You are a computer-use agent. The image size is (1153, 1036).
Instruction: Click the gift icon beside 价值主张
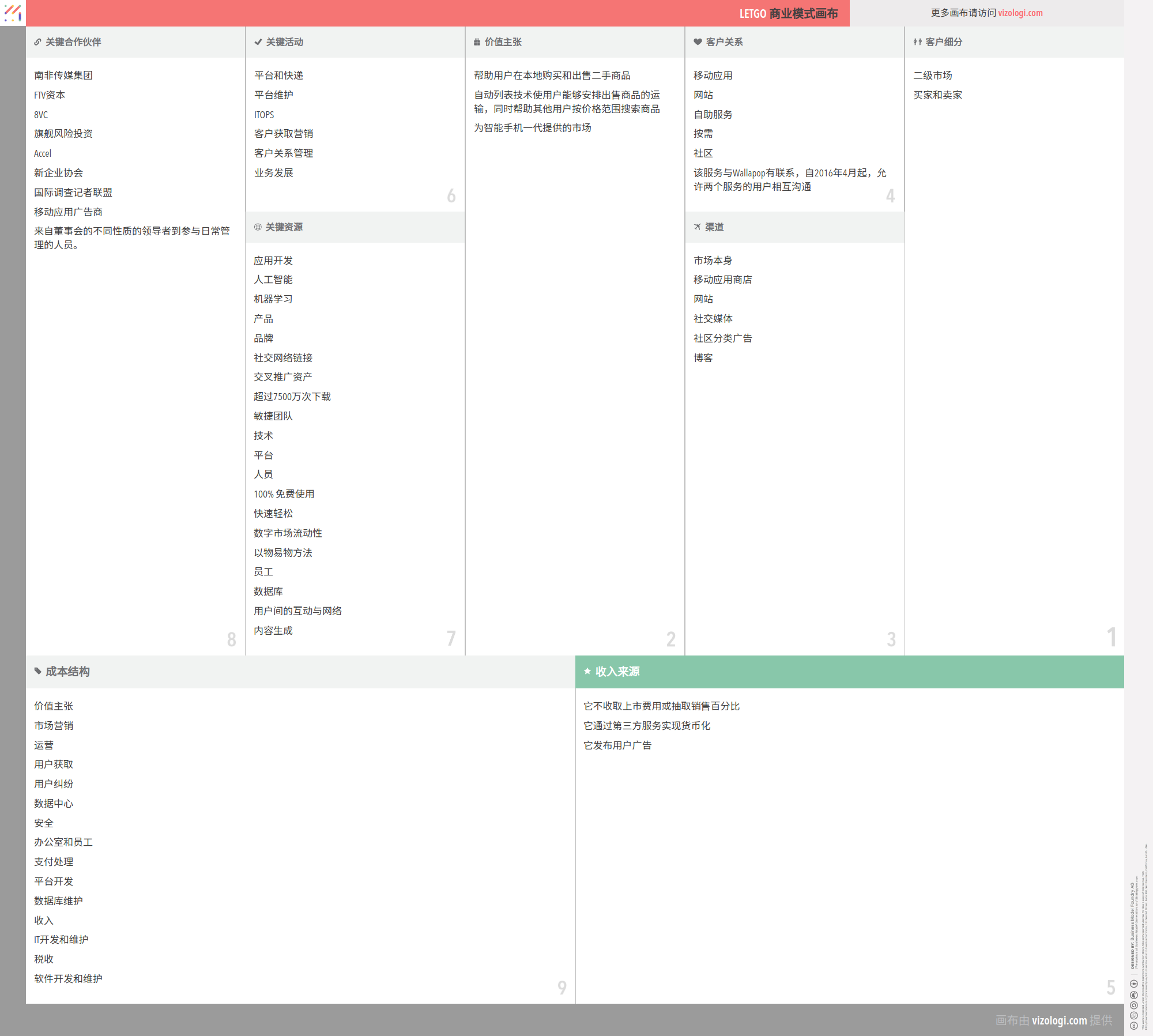477,42
